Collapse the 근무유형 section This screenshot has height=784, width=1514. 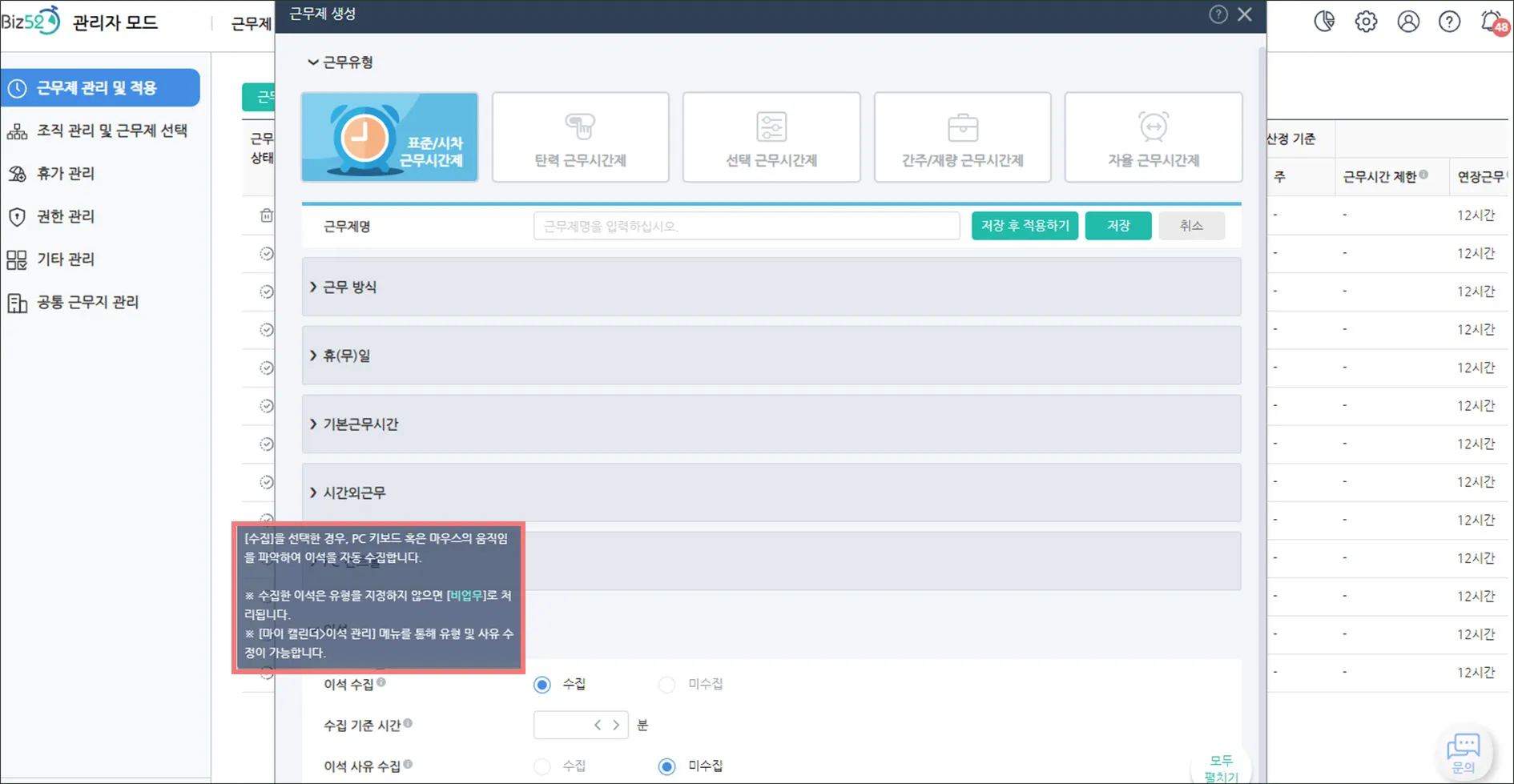(341, 62)
